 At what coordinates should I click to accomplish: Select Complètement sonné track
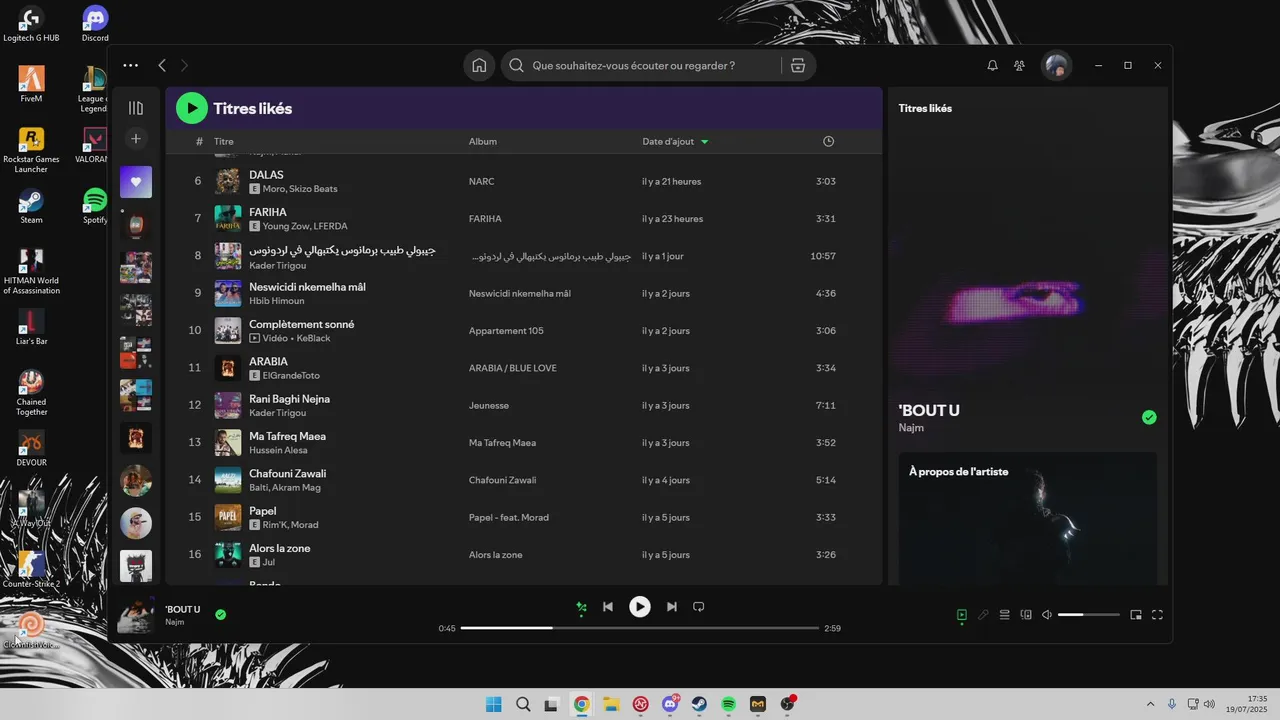click(x=302, y=324)
